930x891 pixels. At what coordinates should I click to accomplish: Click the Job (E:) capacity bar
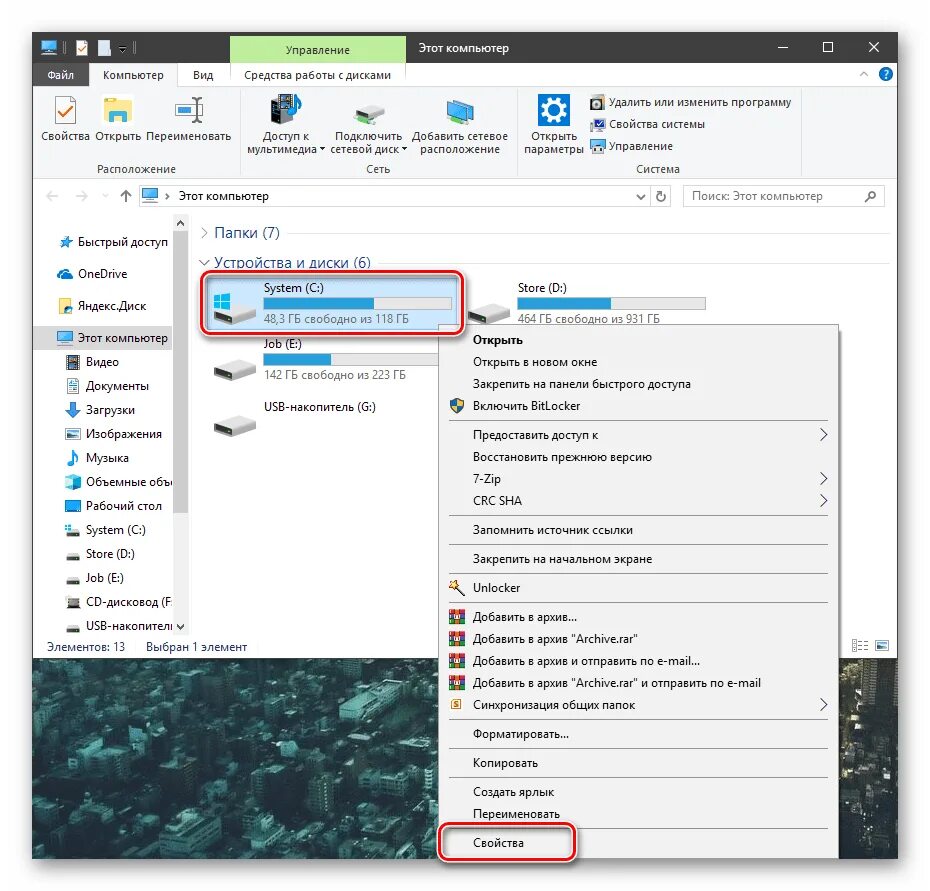click(x=351, y=359)
